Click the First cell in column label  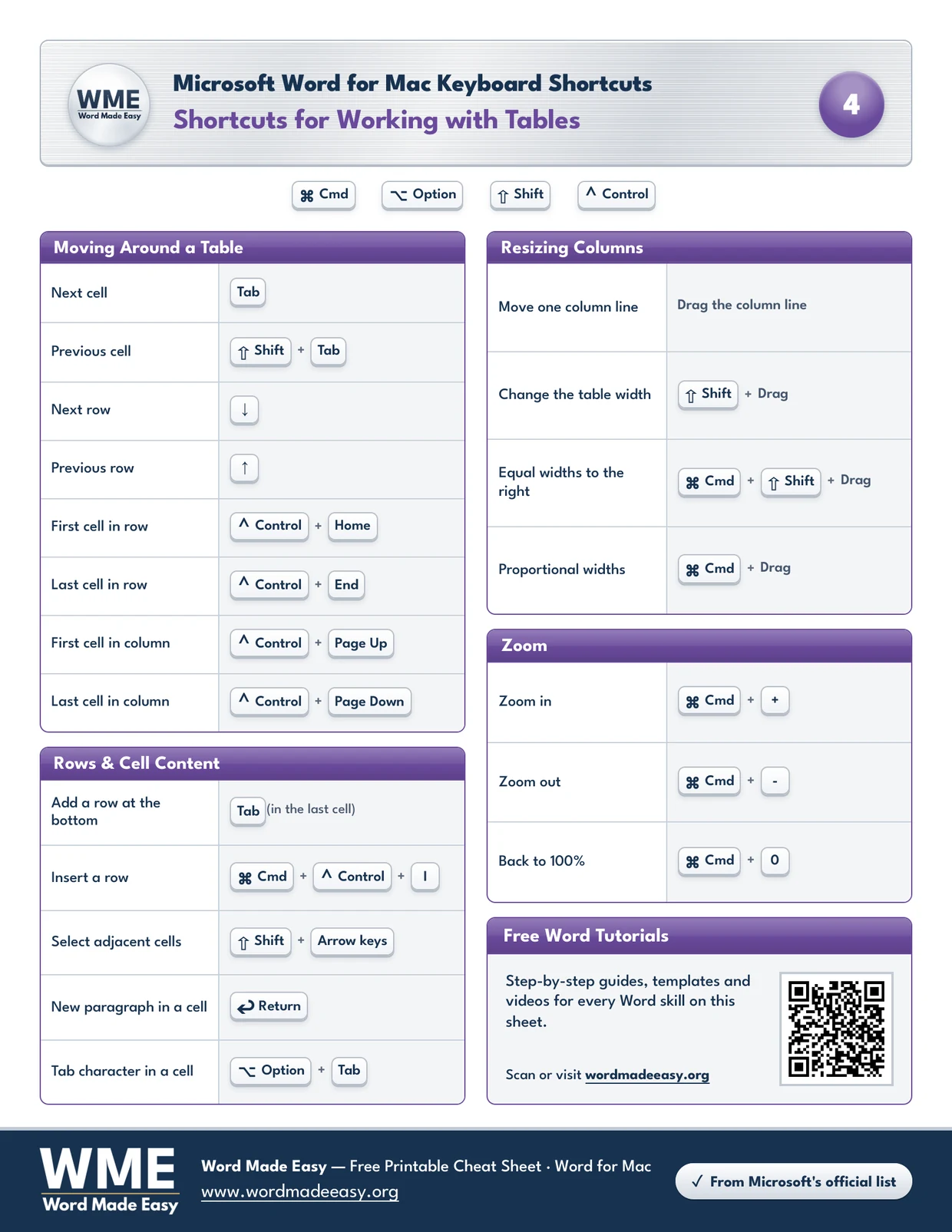coord(111,643)
